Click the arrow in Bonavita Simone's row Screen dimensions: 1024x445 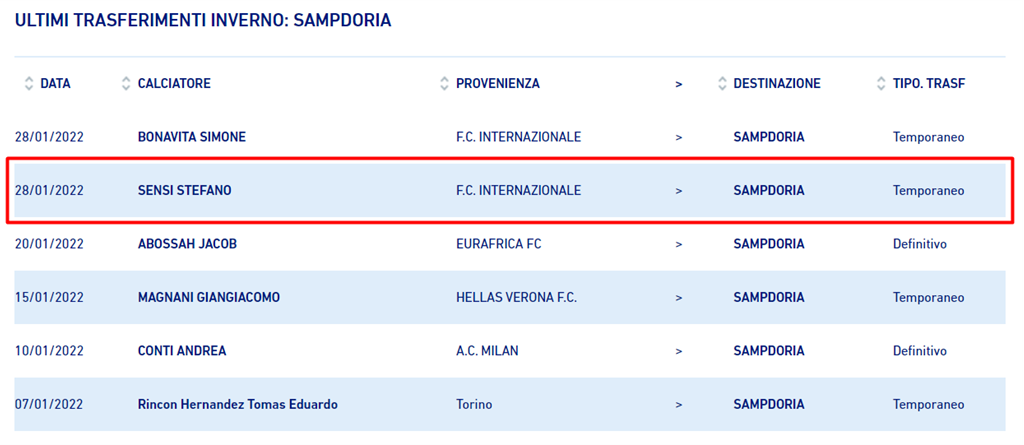pos(679,137)
